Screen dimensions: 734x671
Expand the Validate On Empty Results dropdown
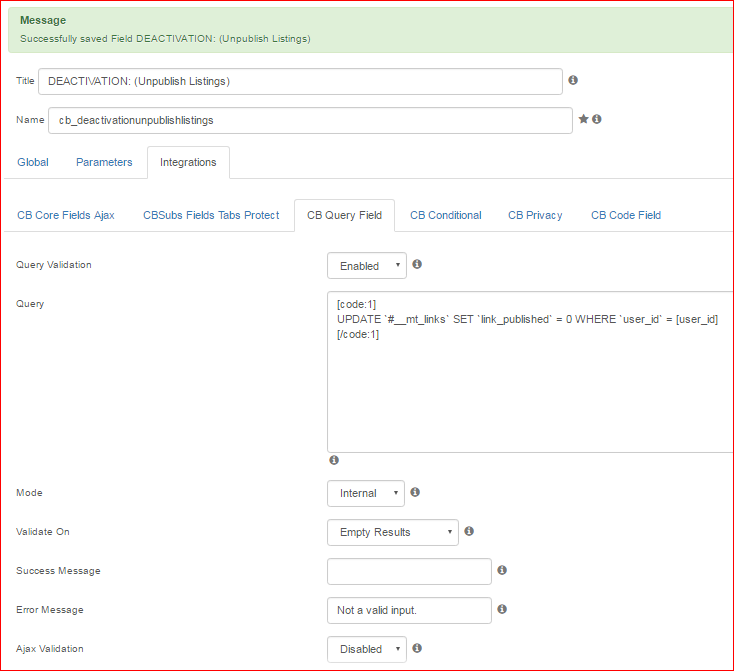(393, 532)
